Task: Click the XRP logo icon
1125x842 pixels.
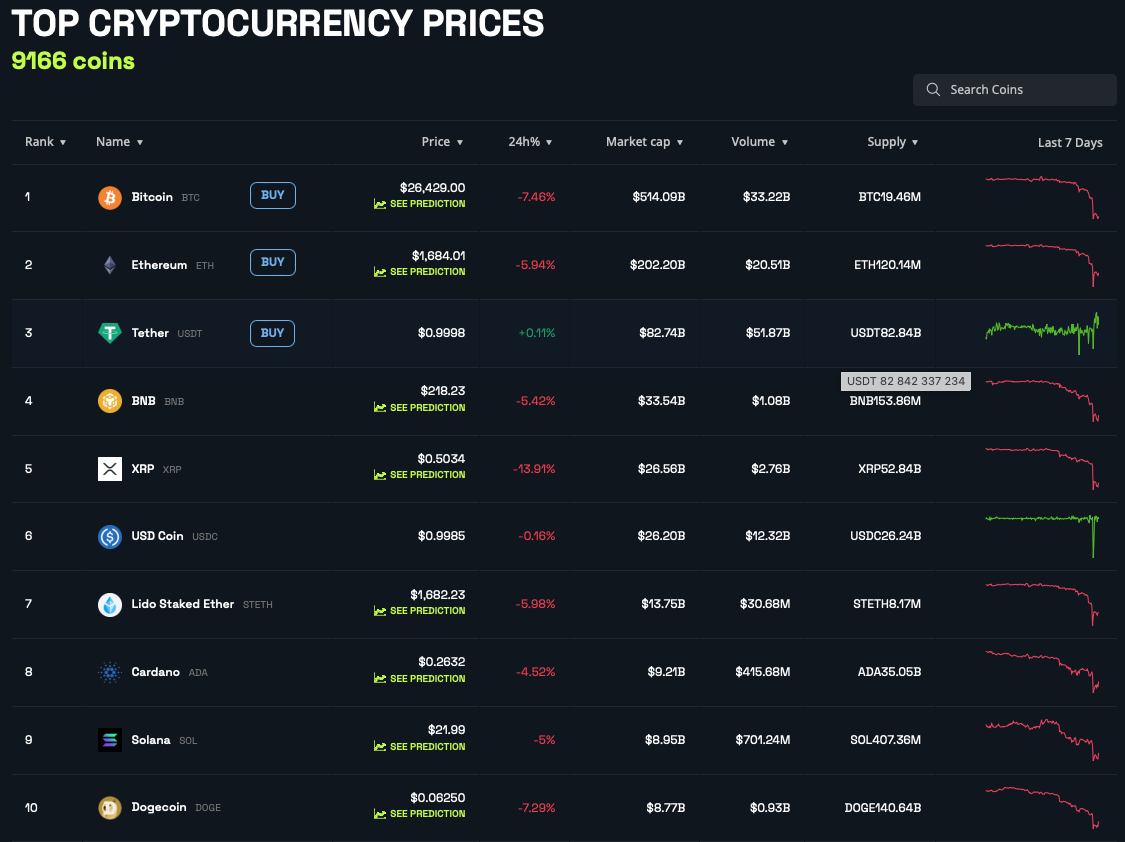Action: [110, 469]
